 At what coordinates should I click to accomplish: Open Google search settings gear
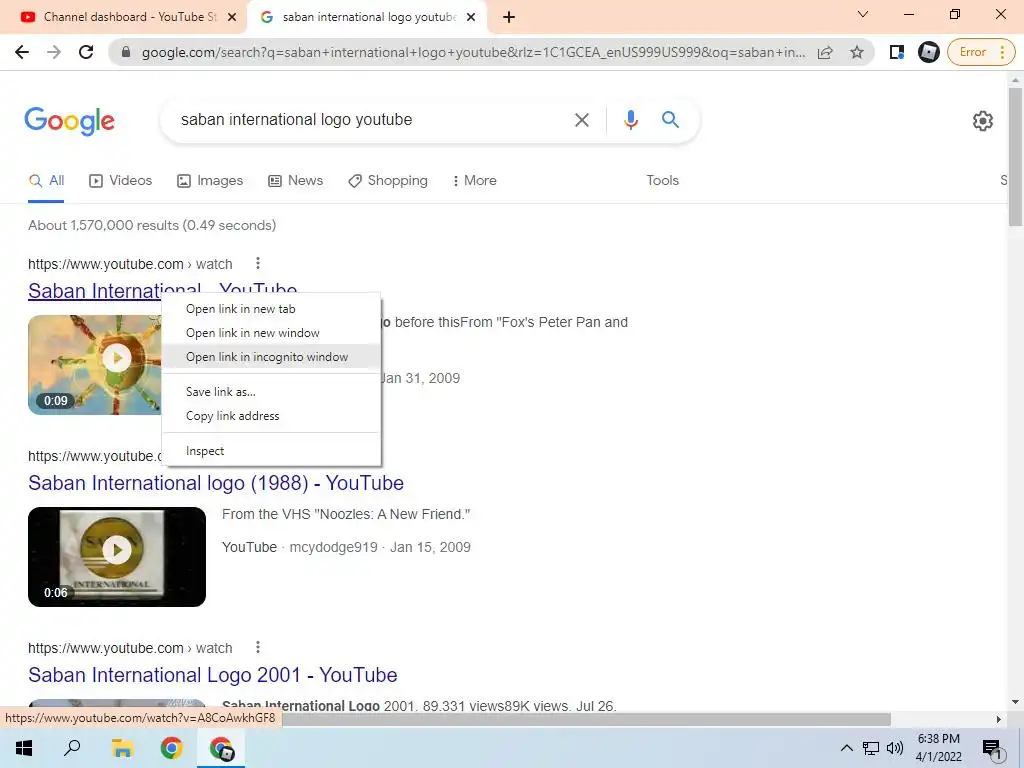982,121
